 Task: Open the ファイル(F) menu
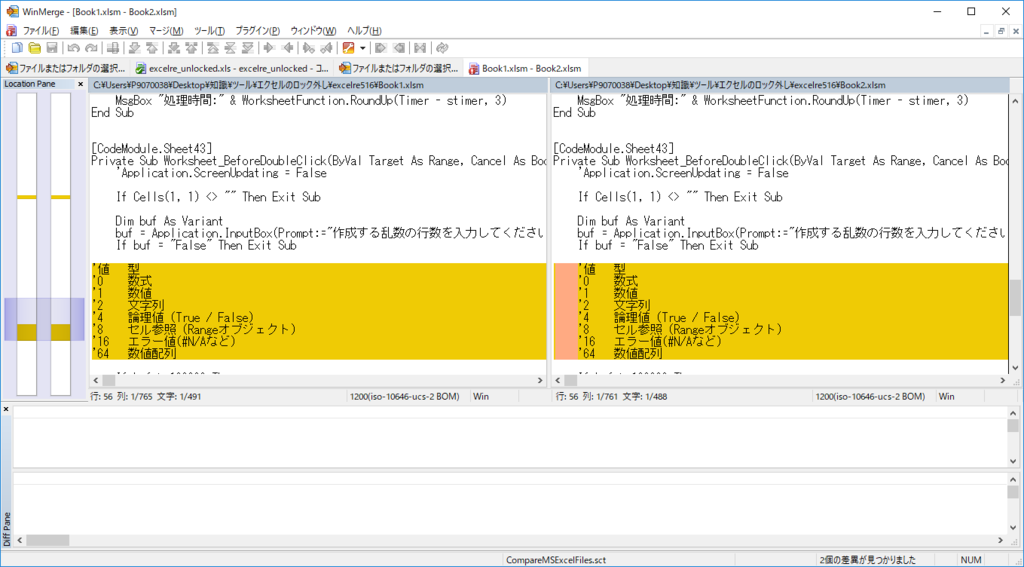(40, 31)
